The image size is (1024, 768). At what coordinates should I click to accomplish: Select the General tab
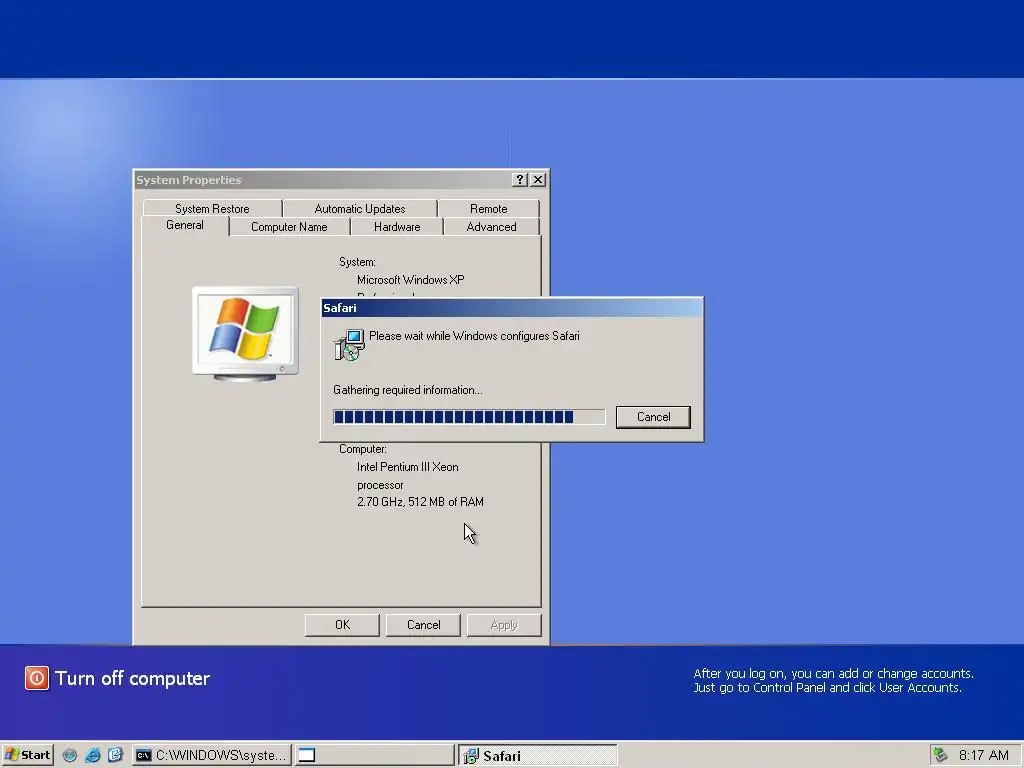click(185, 225)
